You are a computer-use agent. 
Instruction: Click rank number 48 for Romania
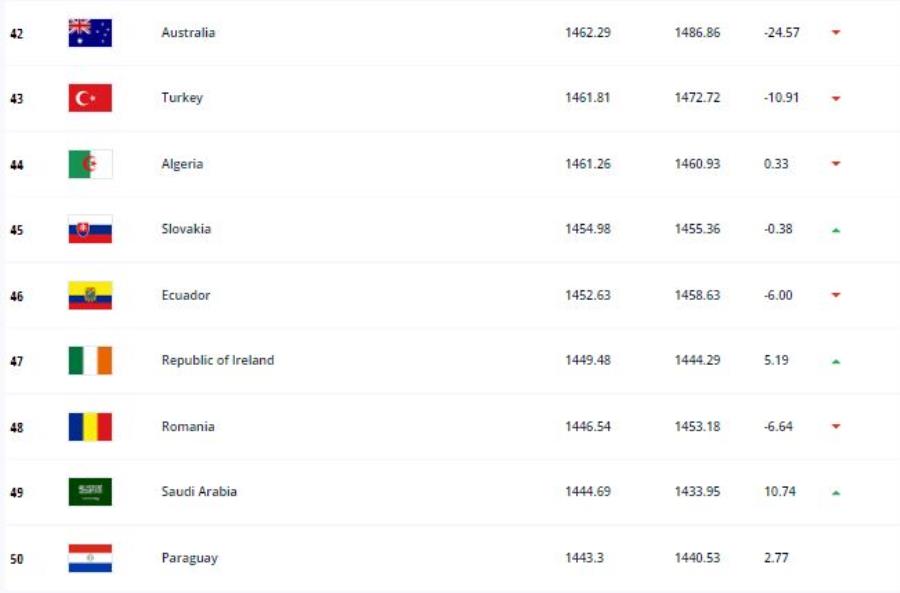17,428
